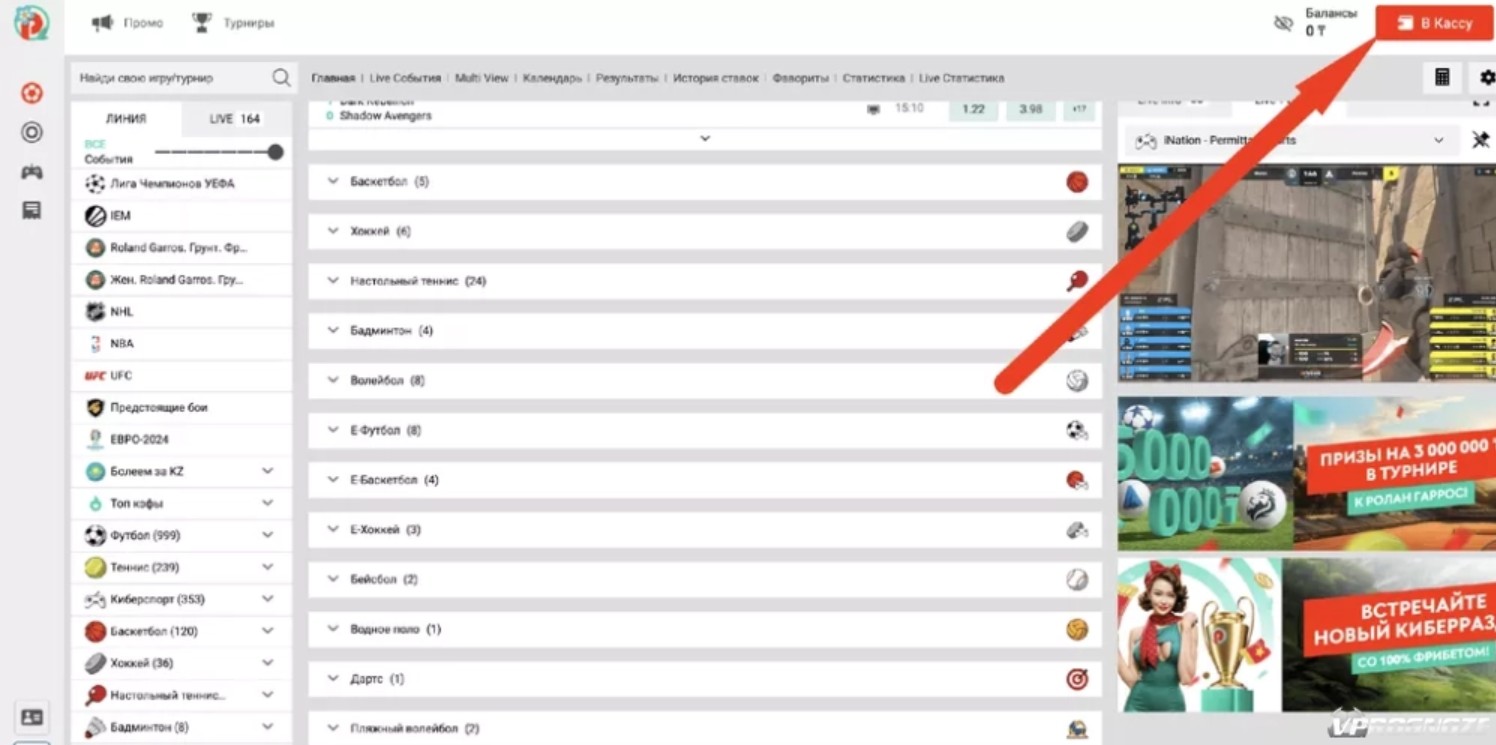Viewport: 1496px width, 745px height.
Task: Open the gamepad esports sidebar icon
Action: coord(32,172)
